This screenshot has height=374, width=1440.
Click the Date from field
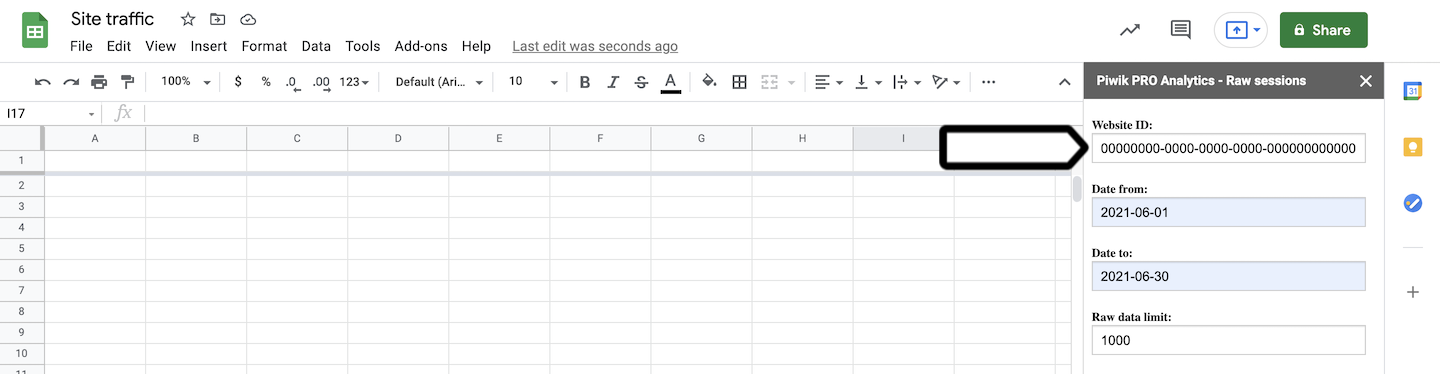click(x=1228, y=213)
